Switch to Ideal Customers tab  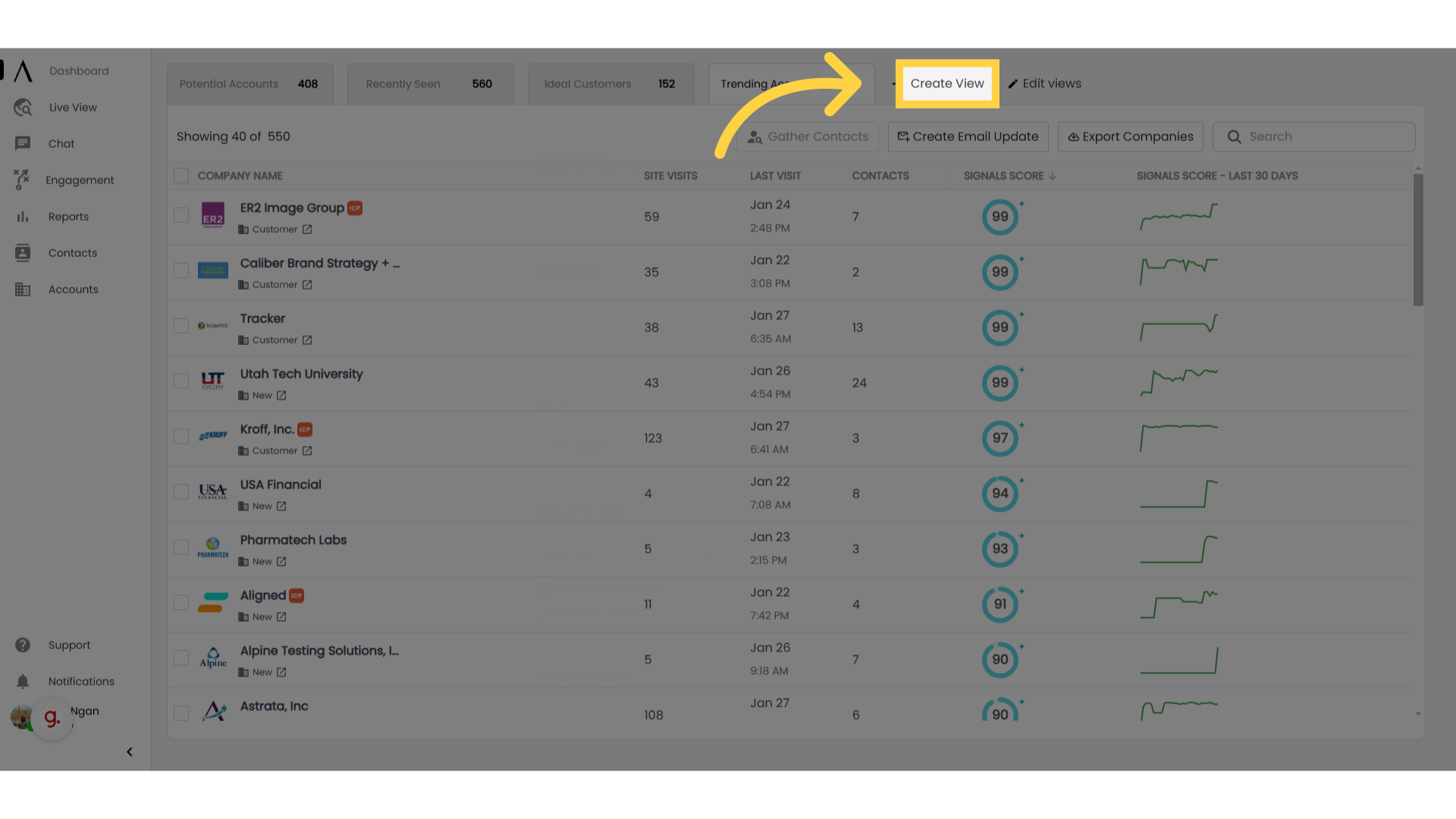coord(610,84)
